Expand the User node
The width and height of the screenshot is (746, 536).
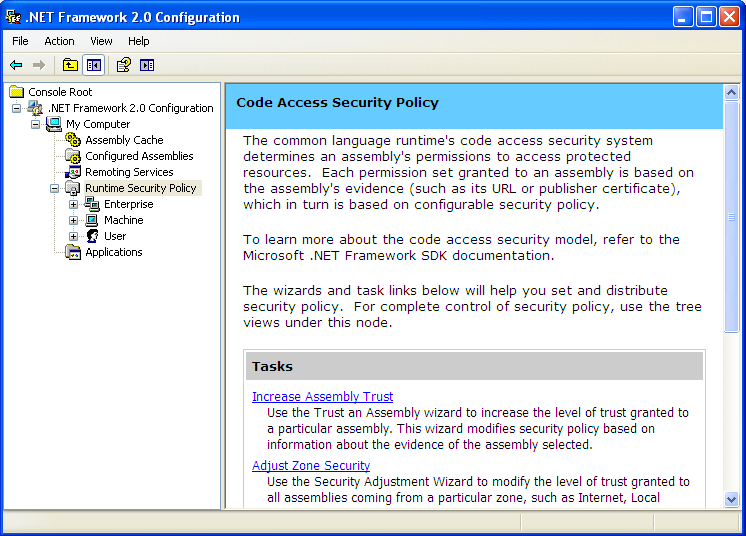(73, 236)
